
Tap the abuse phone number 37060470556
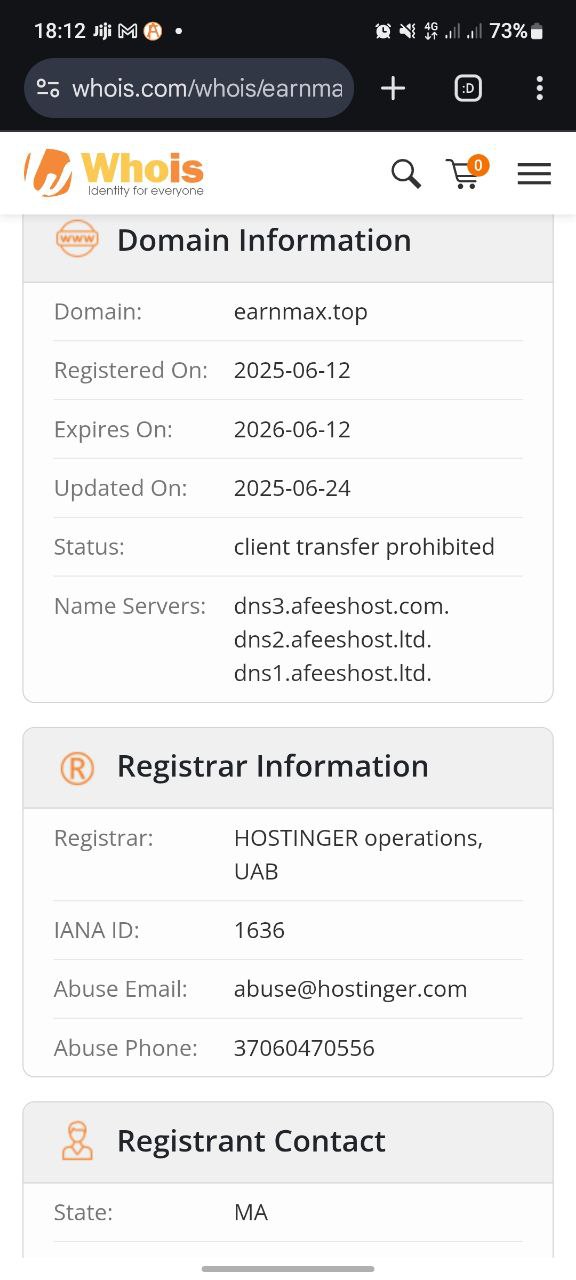pos(304,1048)
